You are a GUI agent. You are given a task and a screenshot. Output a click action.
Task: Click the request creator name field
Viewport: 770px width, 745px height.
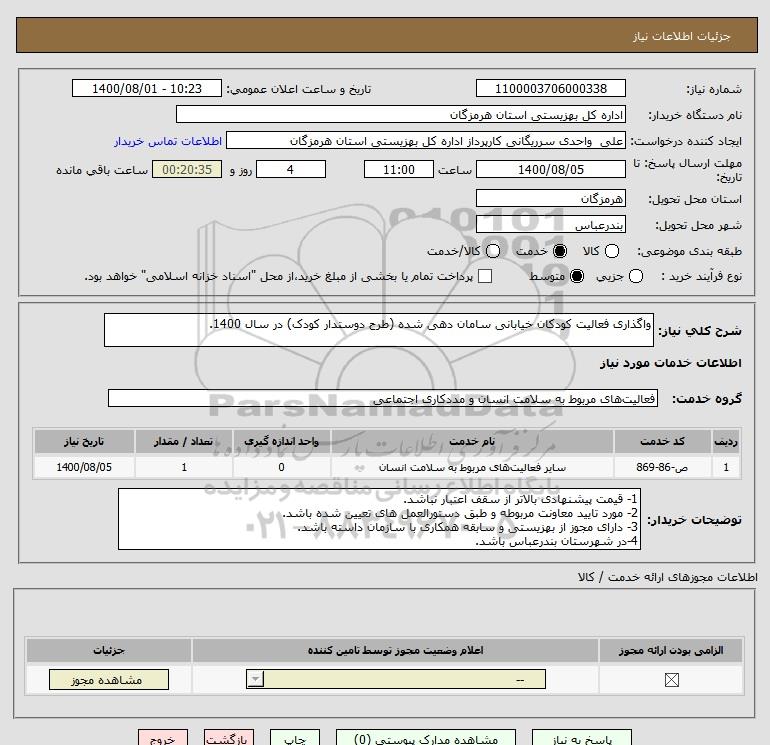tap(426, 141)
